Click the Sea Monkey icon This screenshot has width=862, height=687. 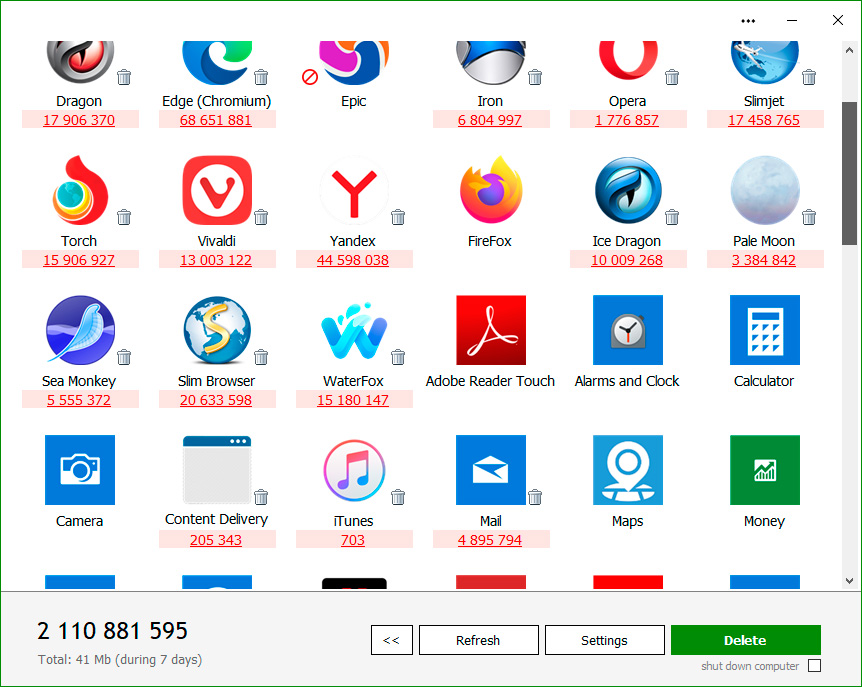[79, 331]
